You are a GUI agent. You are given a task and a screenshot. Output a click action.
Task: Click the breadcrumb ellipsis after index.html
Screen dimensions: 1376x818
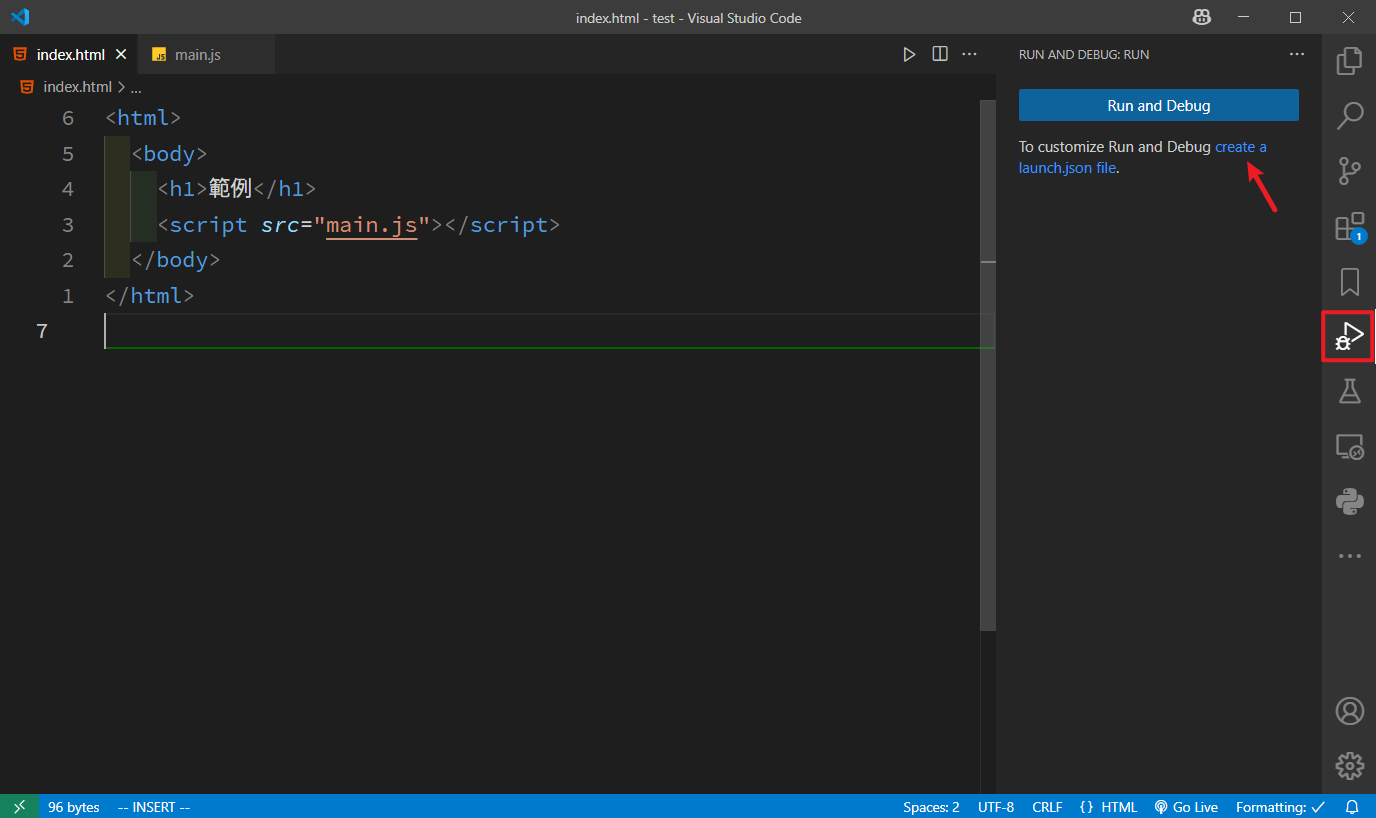[x=136, y=87]
